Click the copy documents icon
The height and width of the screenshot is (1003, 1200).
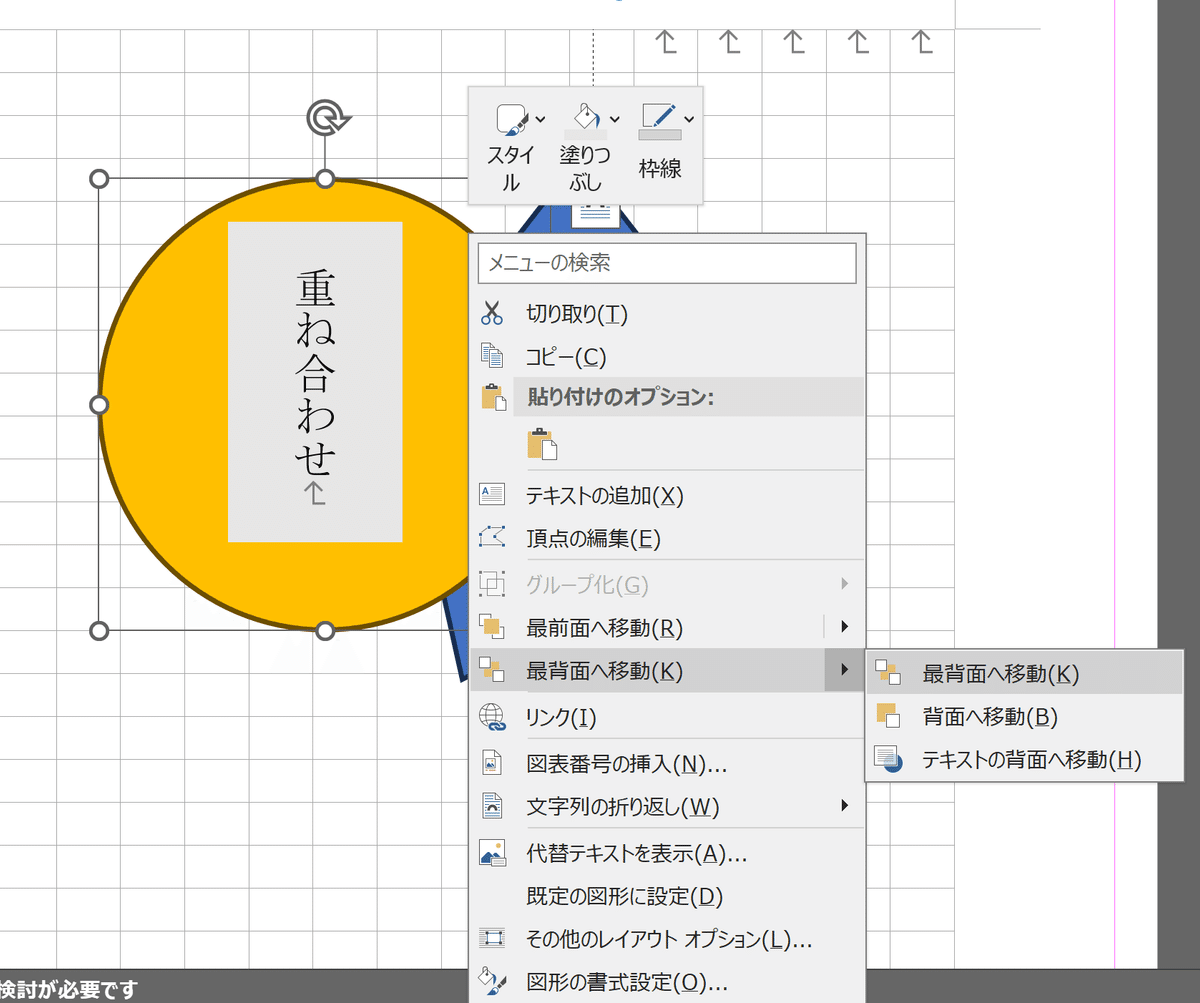492,356
